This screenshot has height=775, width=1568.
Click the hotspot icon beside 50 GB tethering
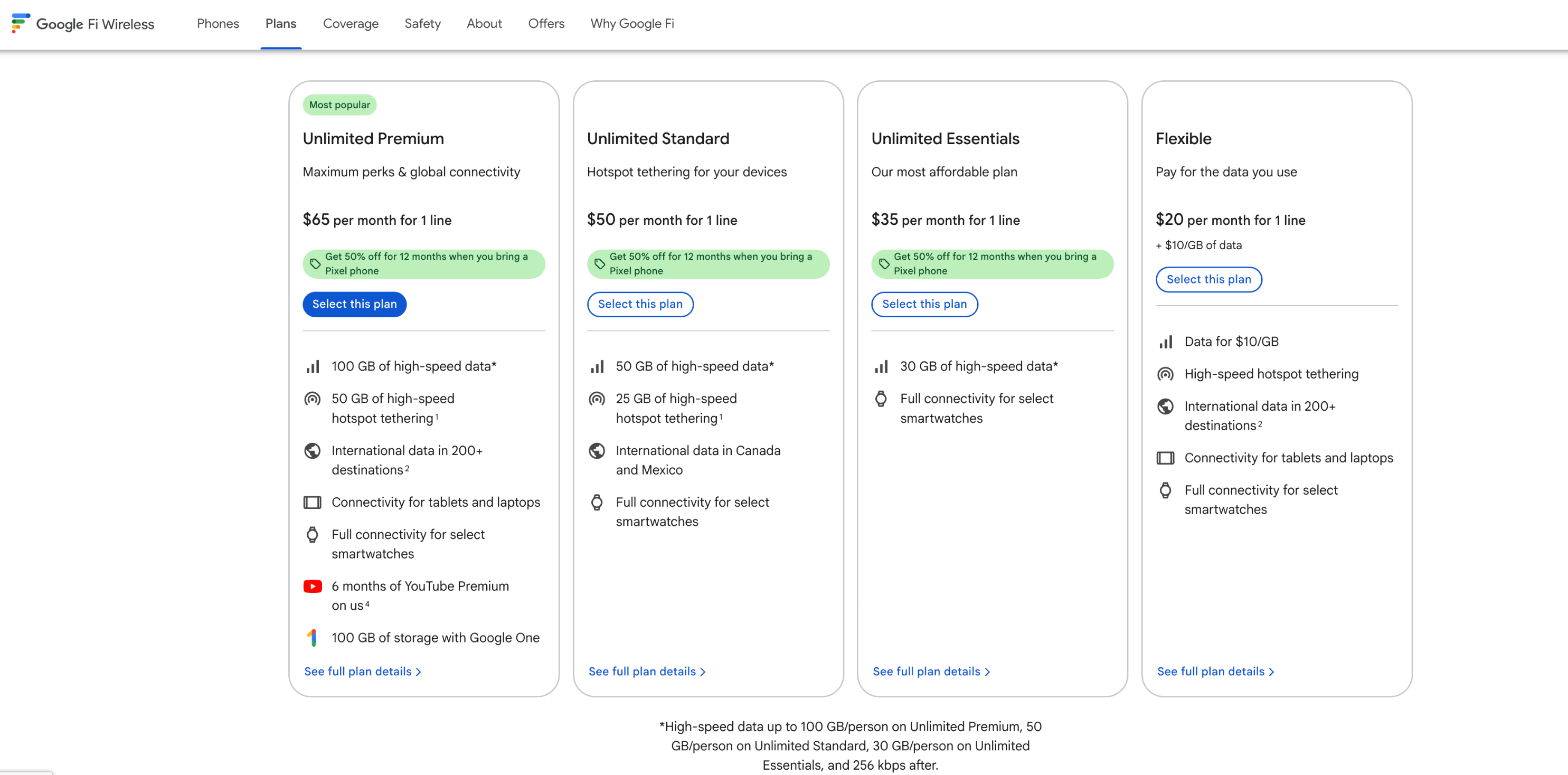pos(312,399)
